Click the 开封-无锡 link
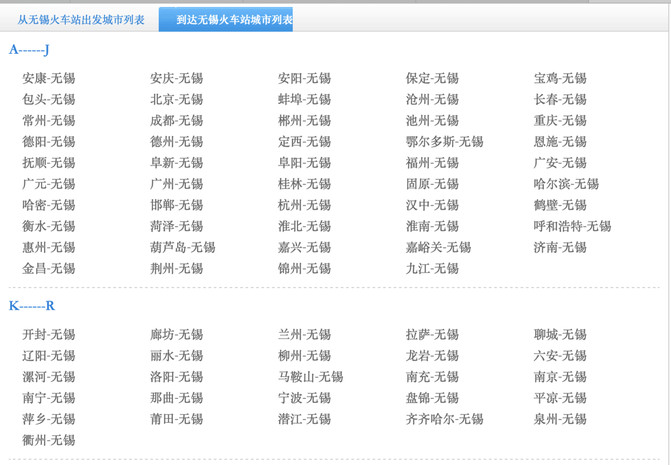 pyautogui.click(x=49, y=335)
